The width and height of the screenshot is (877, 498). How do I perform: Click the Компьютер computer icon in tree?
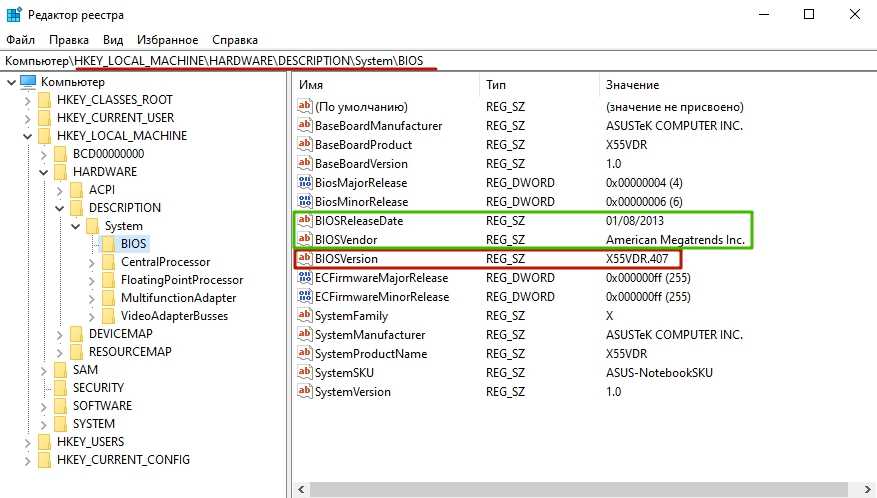click(28, 81)
